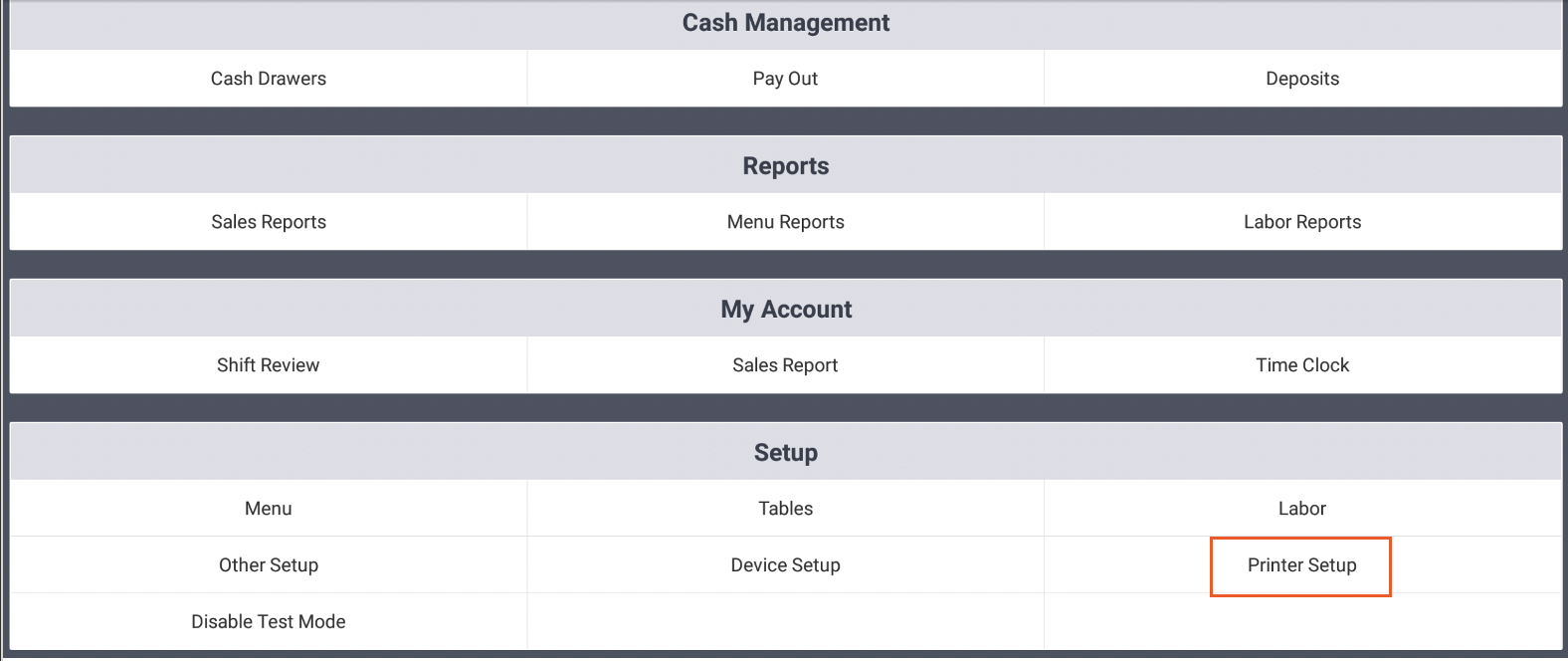Open Device Setup
The image size is (1568, 661).
point(785,565)
